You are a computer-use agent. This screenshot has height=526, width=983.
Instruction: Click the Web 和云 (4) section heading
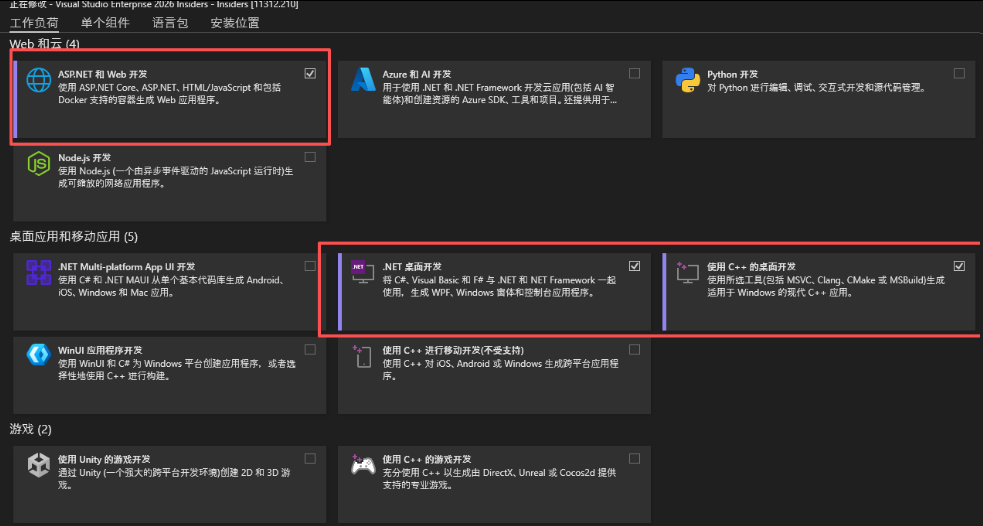pos(45,44)
